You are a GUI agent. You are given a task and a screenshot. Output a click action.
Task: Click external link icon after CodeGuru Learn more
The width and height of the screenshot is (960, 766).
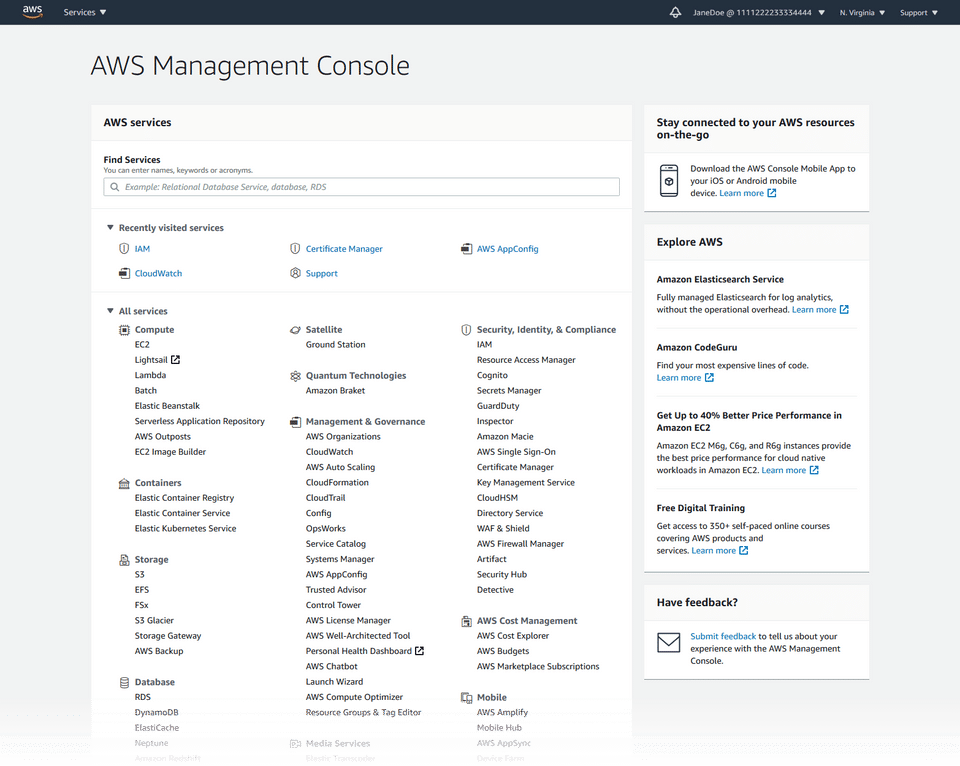[709, 377]
